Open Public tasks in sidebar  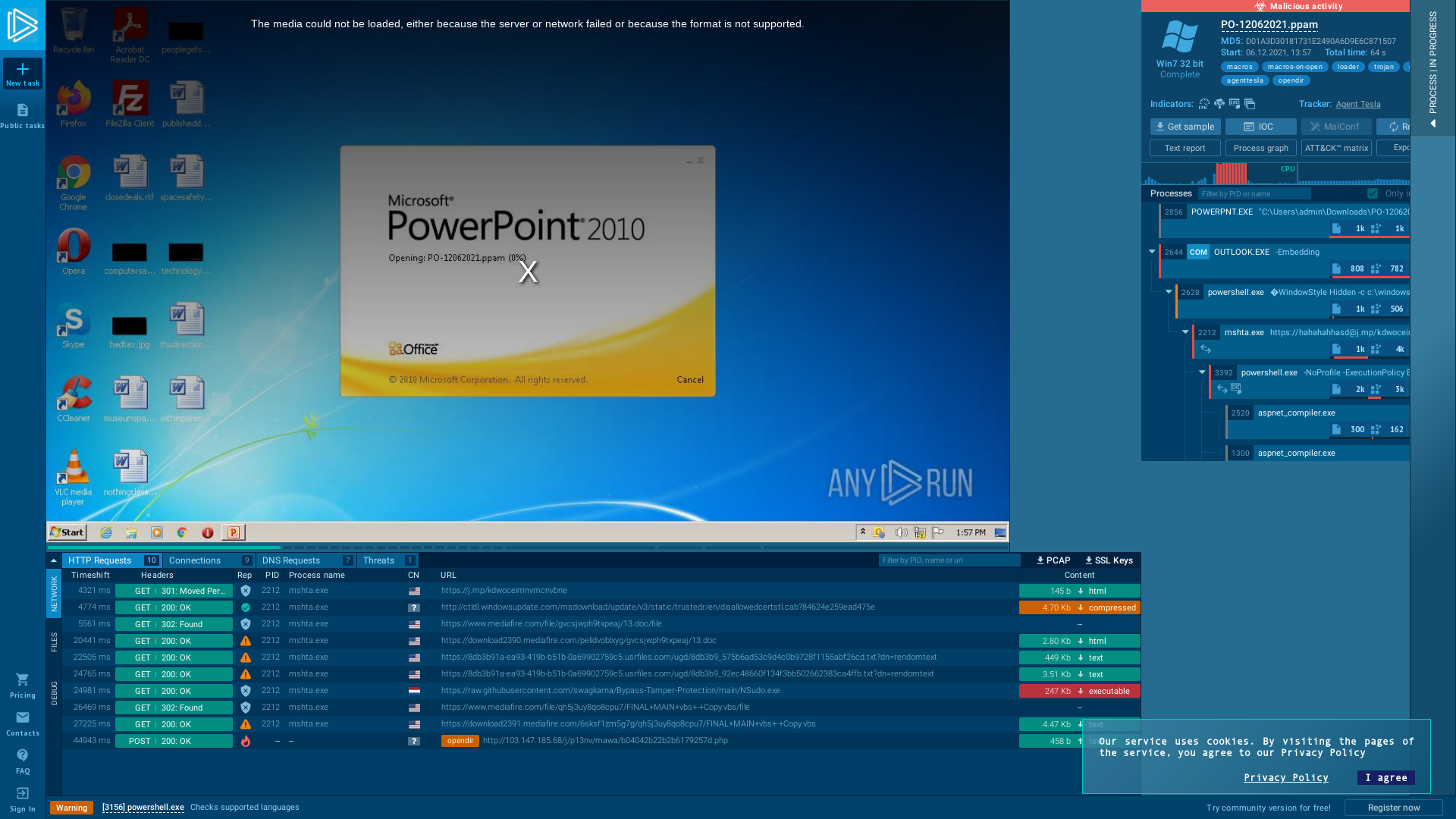pos(23,116)
